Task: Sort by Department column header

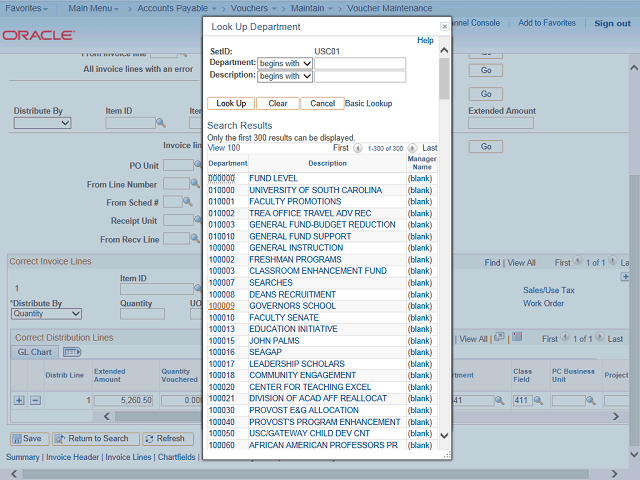Action: tap(228, 163)
